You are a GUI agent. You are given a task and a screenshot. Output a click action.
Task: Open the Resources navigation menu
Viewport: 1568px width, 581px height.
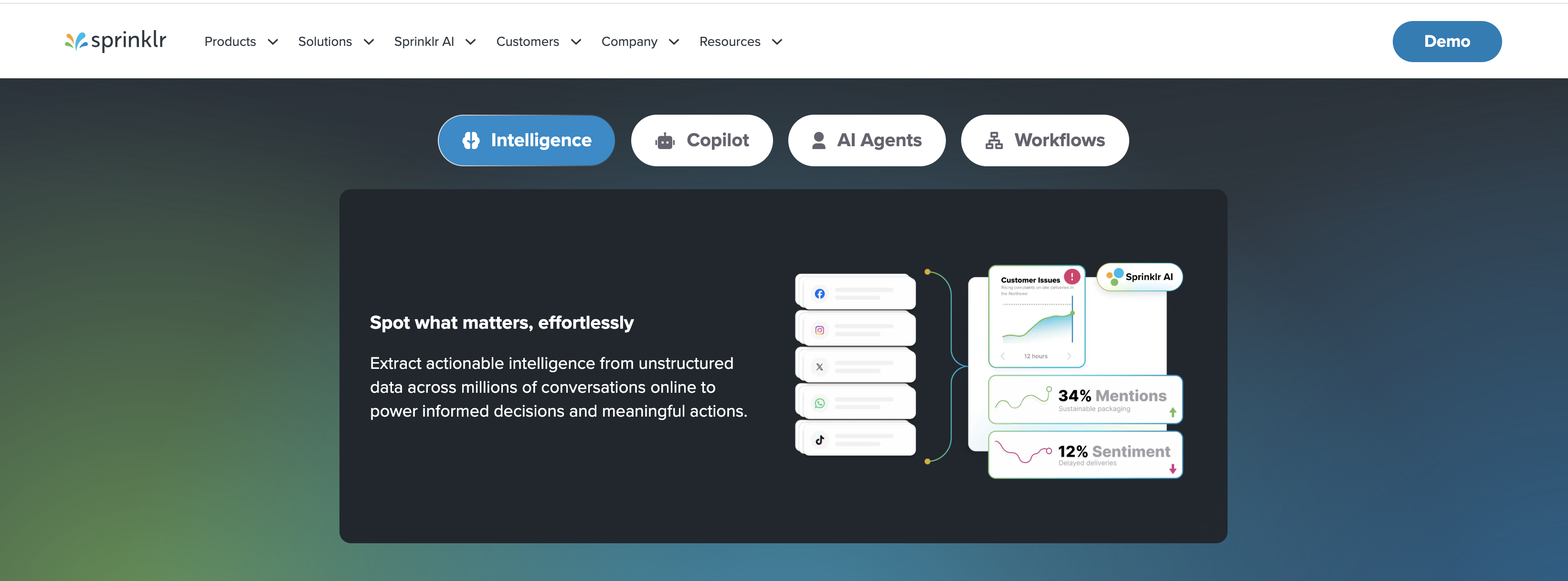[741, 42]
